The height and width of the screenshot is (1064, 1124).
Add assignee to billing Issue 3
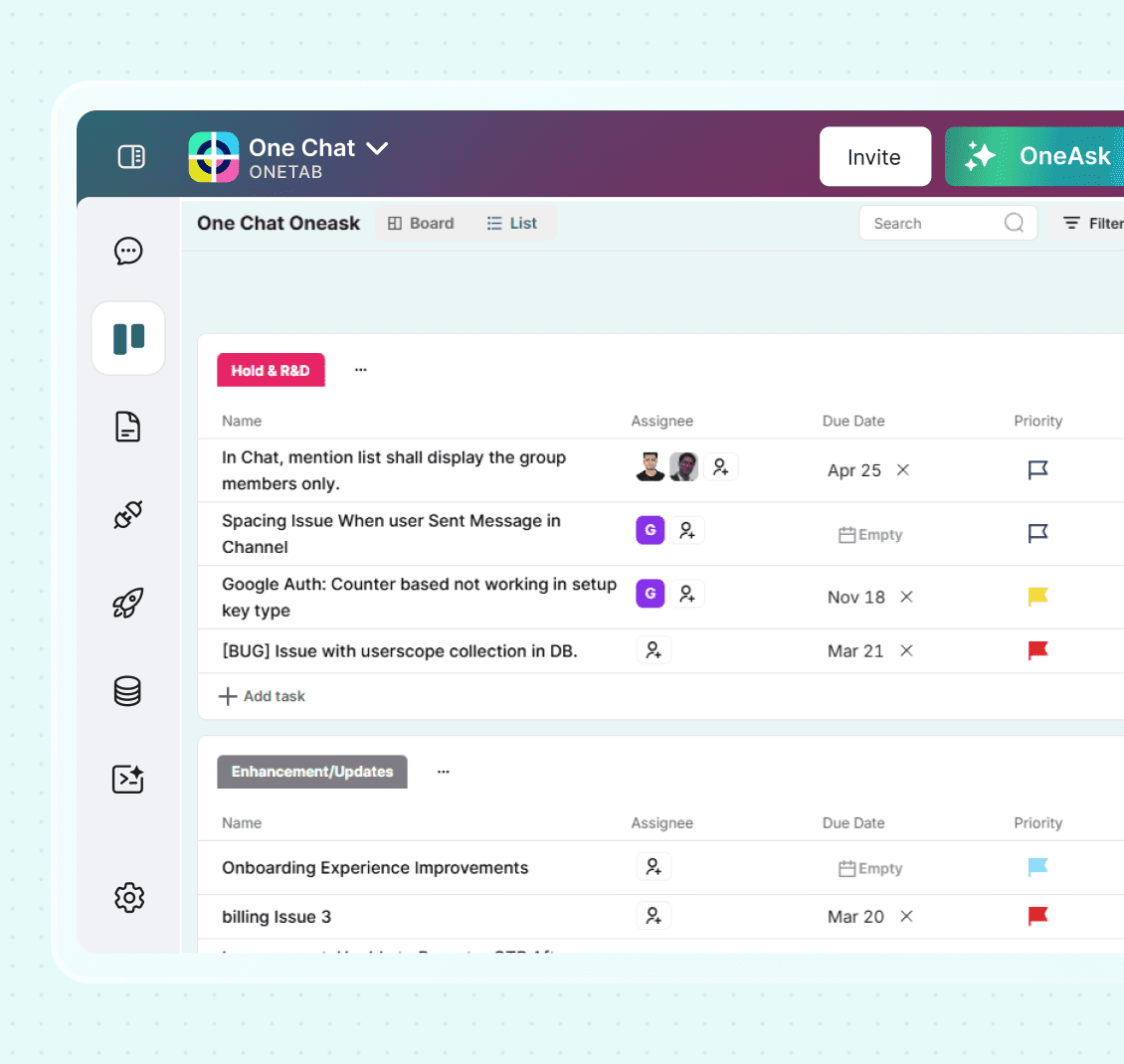pos(654,916)
